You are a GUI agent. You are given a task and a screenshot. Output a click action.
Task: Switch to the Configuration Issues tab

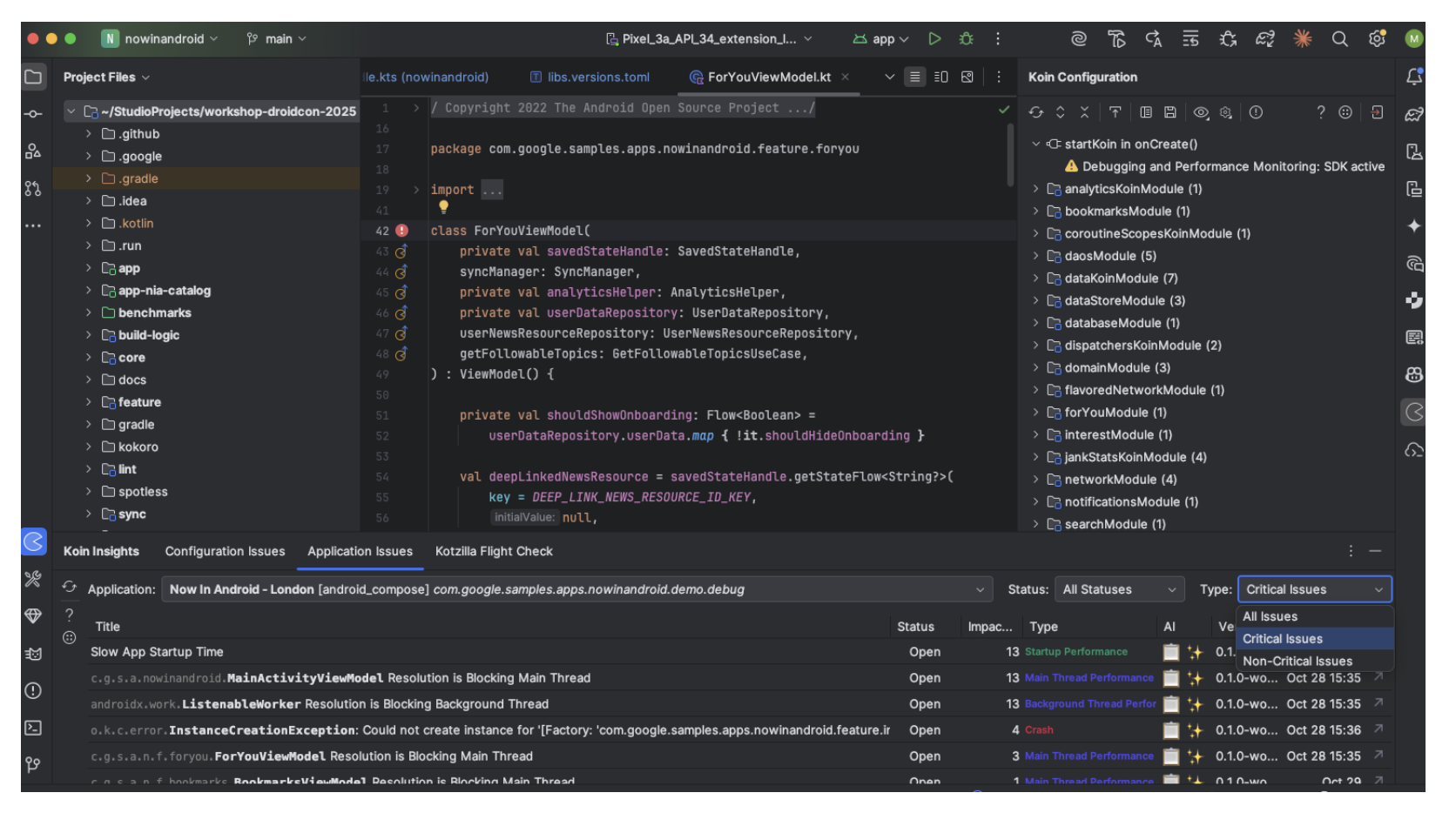pos(225,551)
